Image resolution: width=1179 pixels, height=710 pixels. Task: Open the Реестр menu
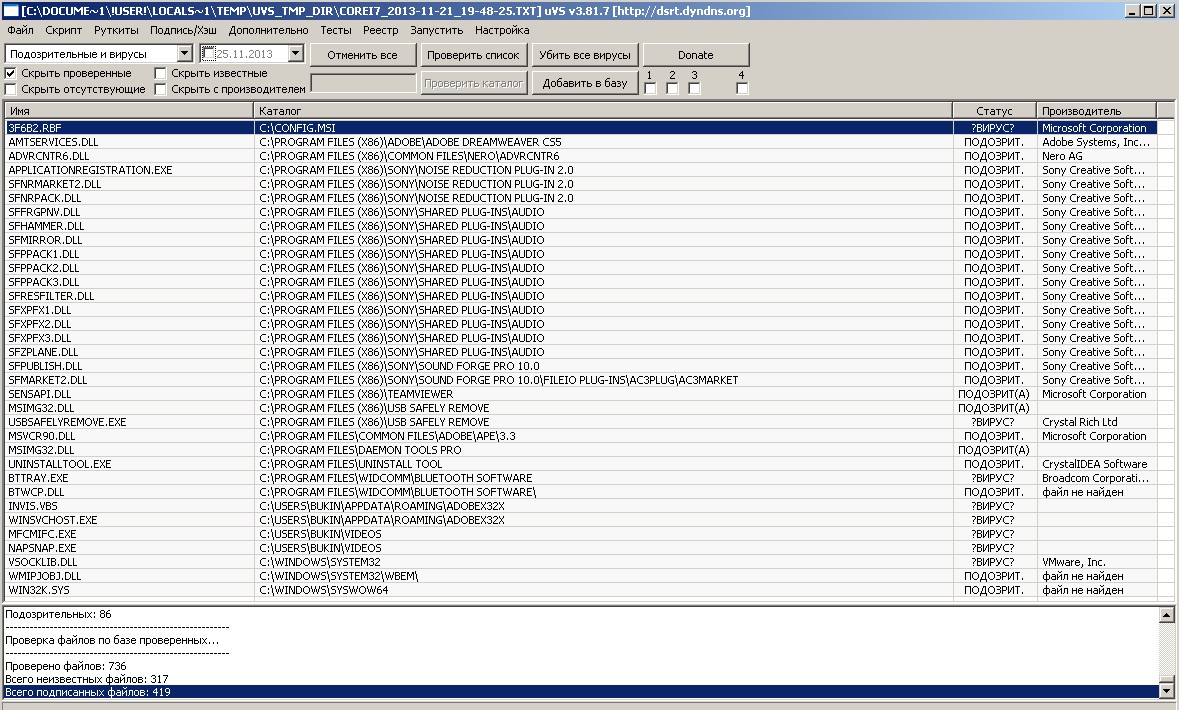click(x=380, y=30)
